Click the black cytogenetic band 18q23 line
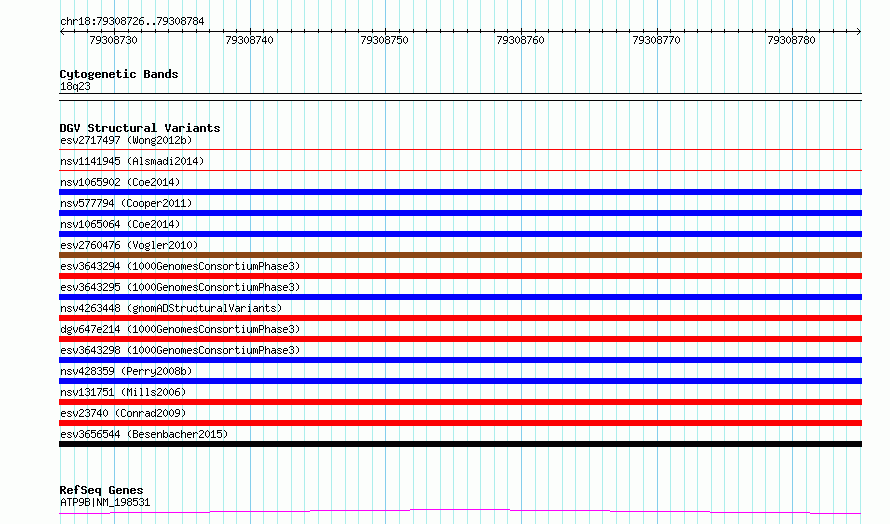This screenshot has height=524, width=890. [460, 97]
